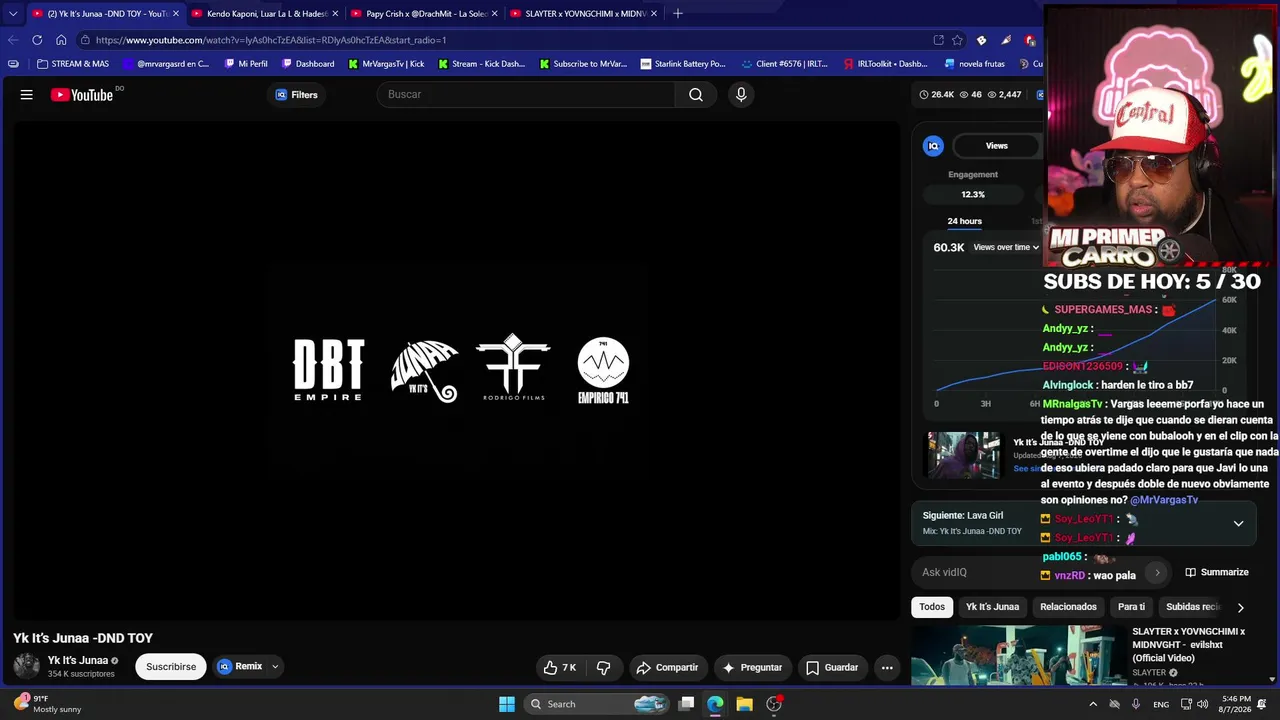Open the Starlink Battery bookmark
The height and width of the screenshot is (720, 1280).
tap(683, 64)
